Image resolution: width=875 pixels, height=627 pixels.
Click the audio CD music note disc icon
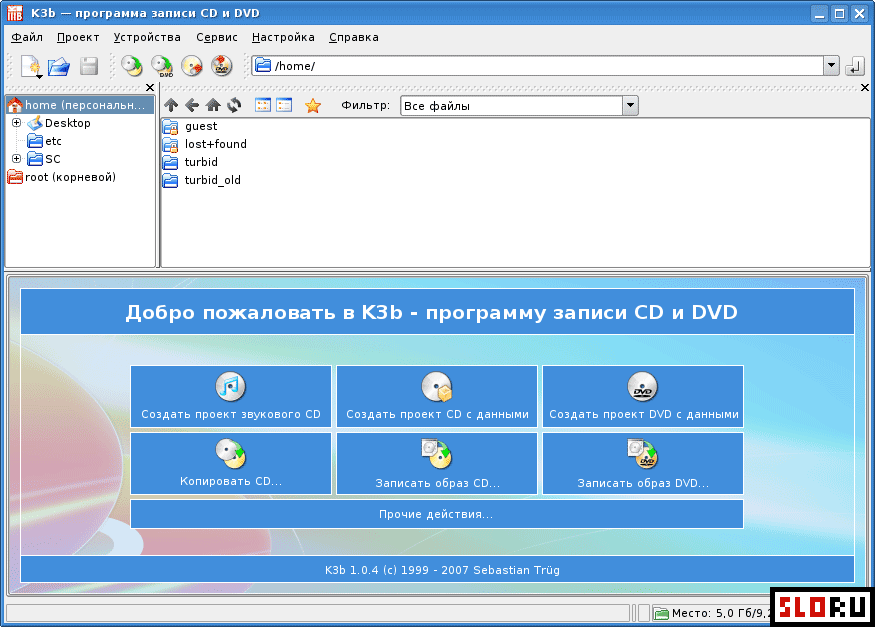(230, 386)
